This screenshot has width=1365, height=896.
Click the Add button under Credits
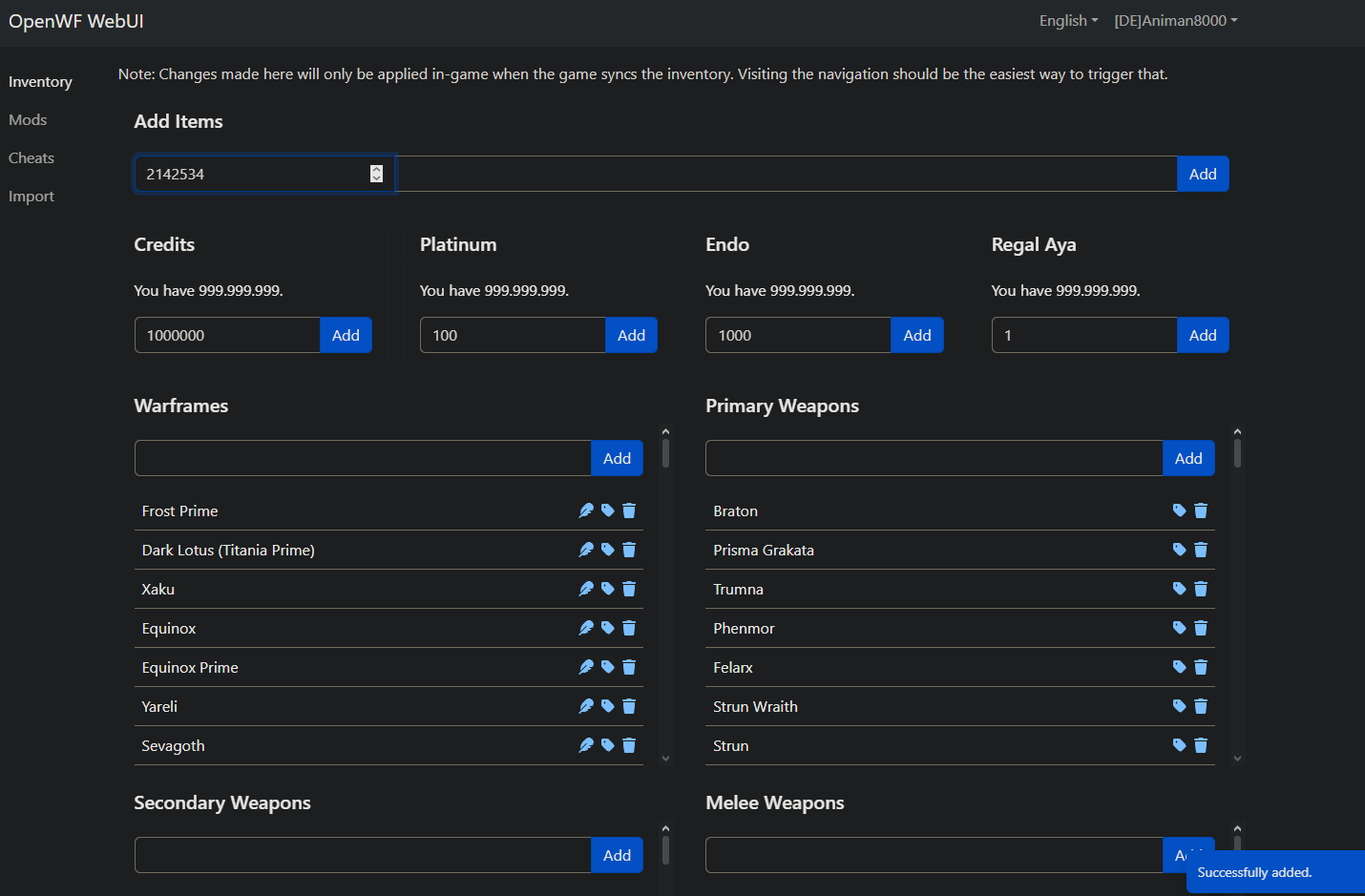coord(346,335)
